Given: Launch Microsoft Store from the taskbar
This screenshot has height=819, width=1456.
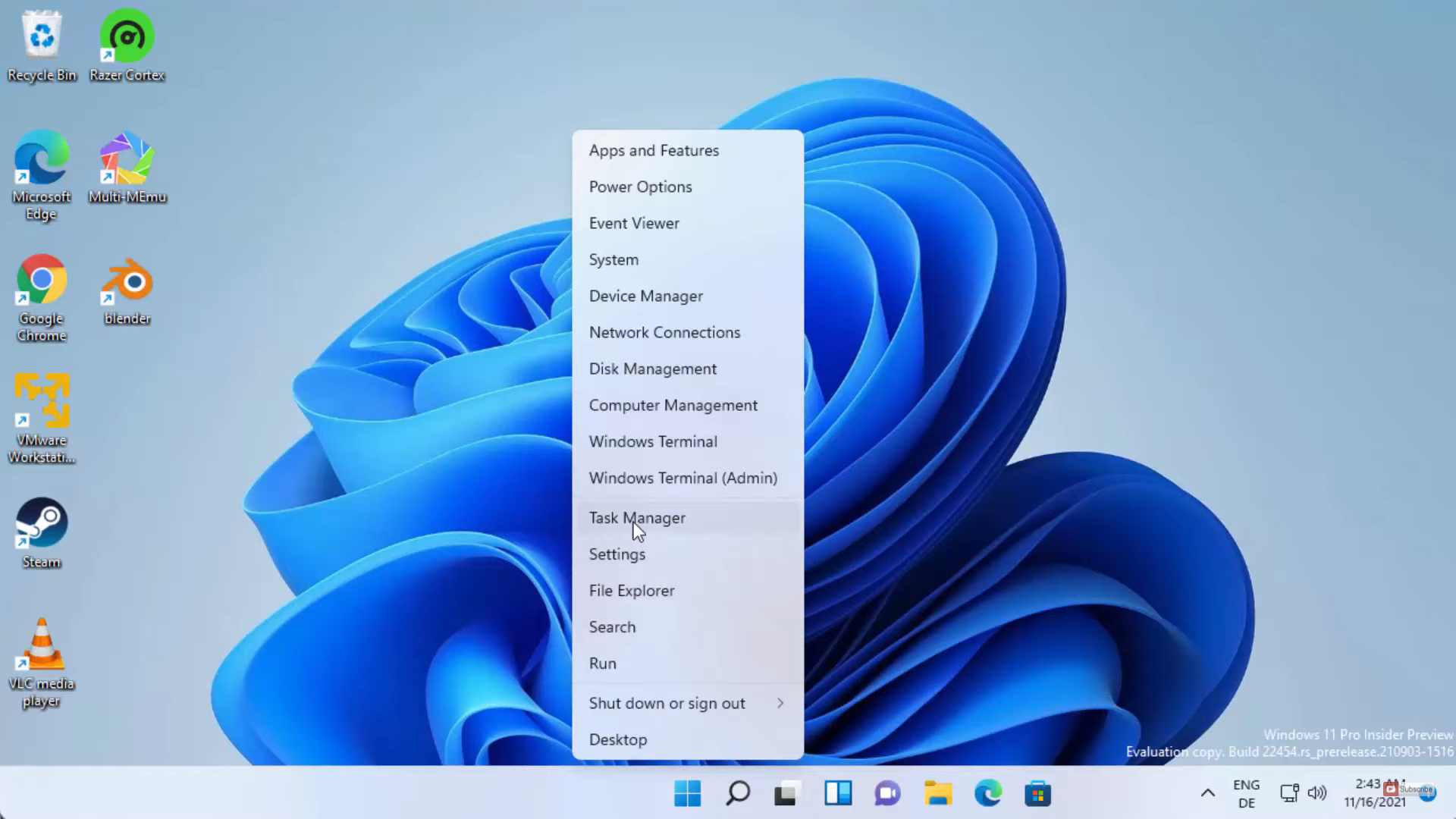Looking at the screenshot, I should click(1037, 794).
